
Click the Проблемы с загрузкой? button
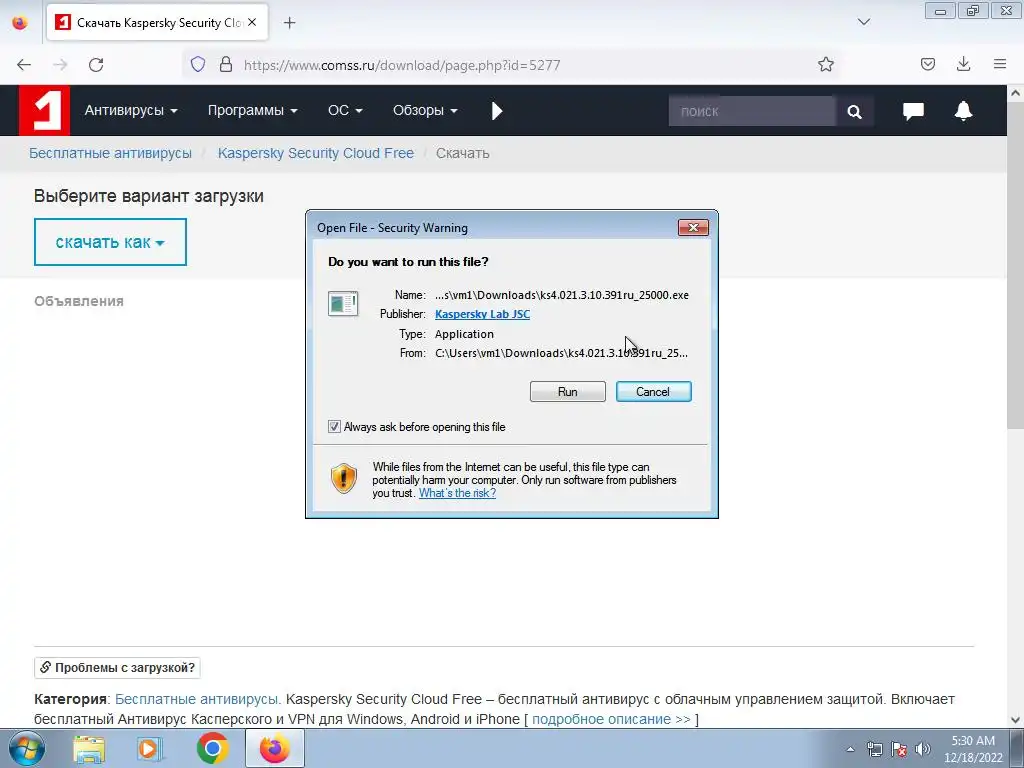click(118, 667)
